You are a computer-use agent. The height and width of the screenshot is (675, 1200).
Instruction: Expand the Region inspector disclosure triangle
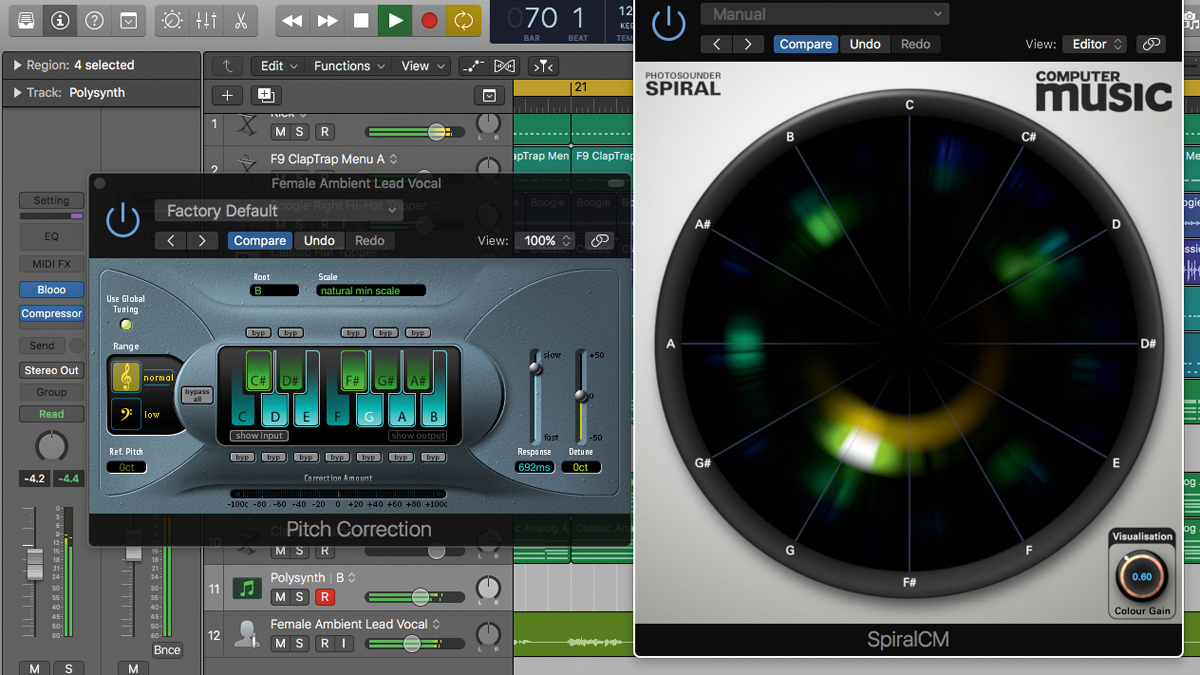(x=17, y=65)
